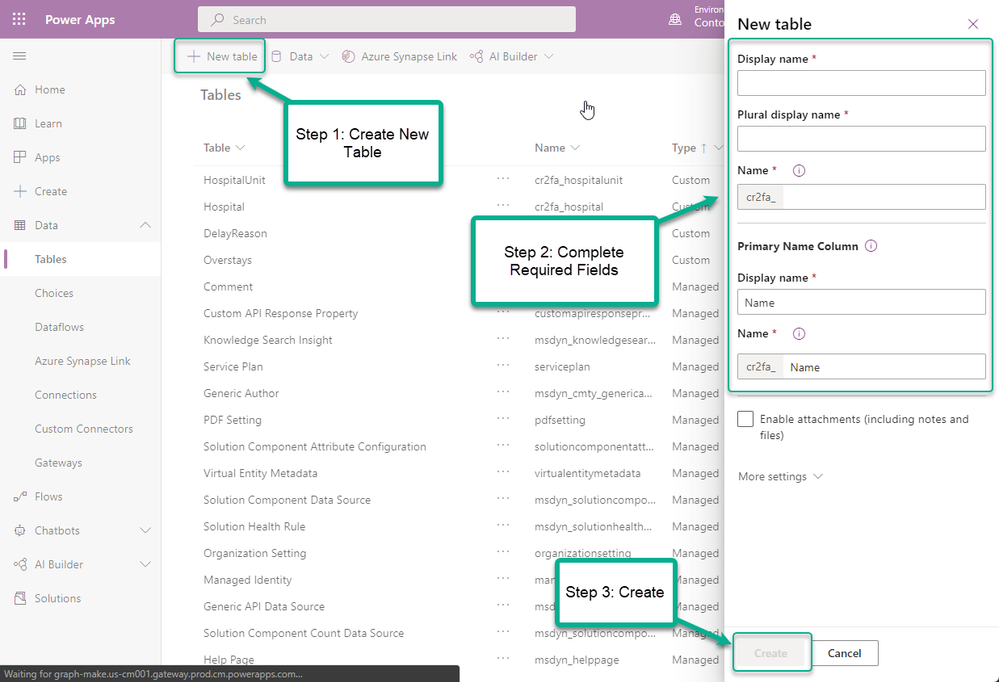
Task: Open the Organization Setting table
Action: point(255,553)
